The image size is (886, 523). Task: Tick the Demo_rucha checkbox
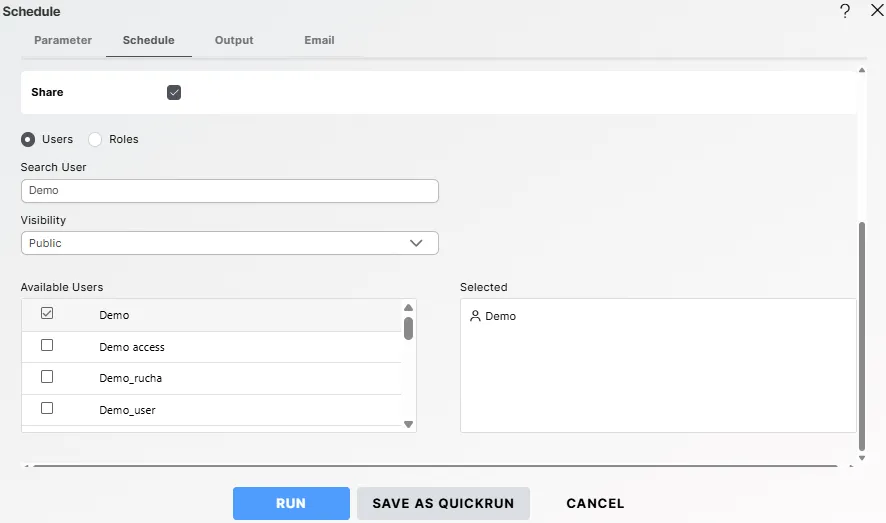tap(47, 378)
